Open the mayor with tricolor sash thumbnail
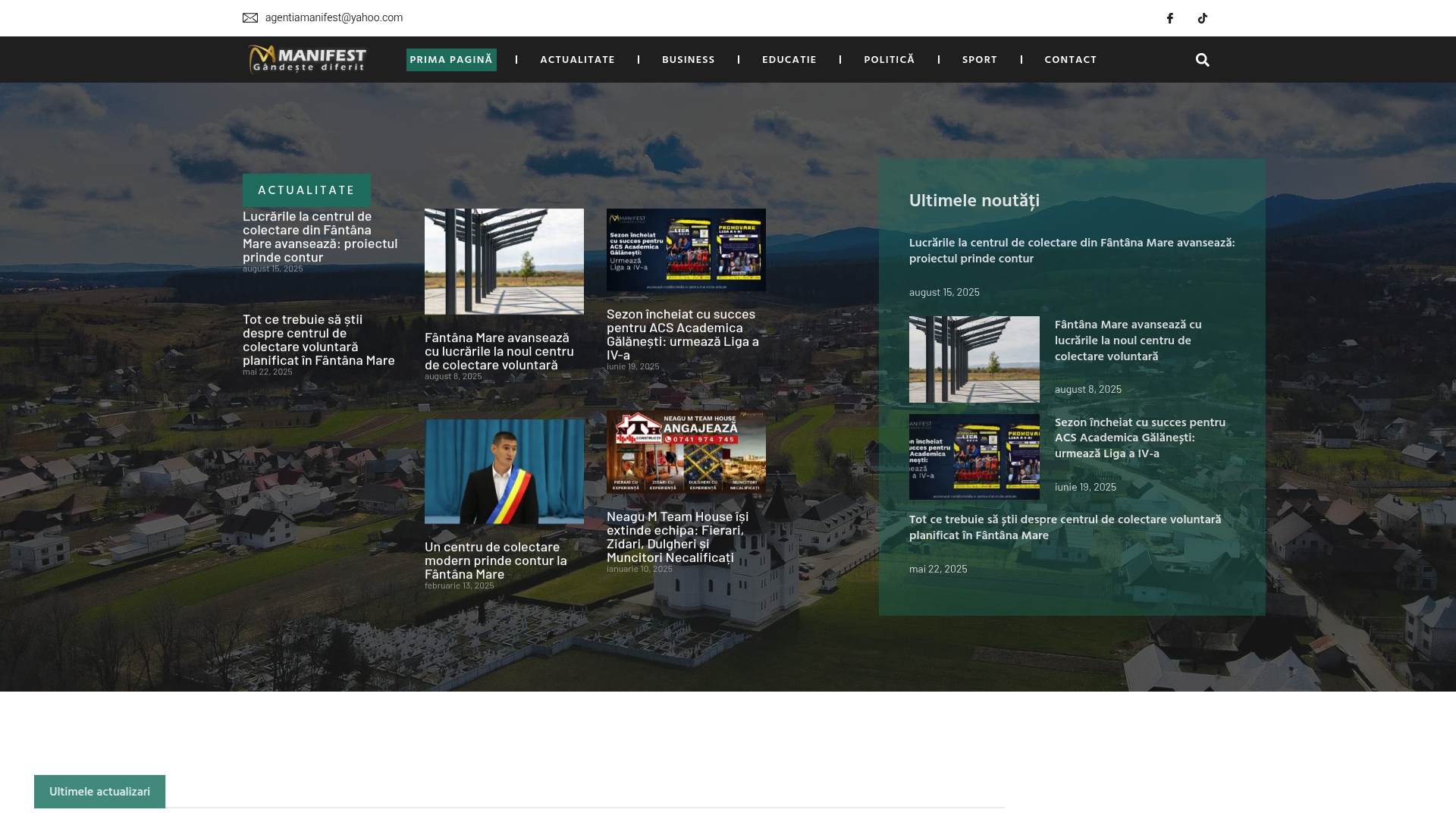The height and width of the screenshot is (819, 1456). pos(504,472)
